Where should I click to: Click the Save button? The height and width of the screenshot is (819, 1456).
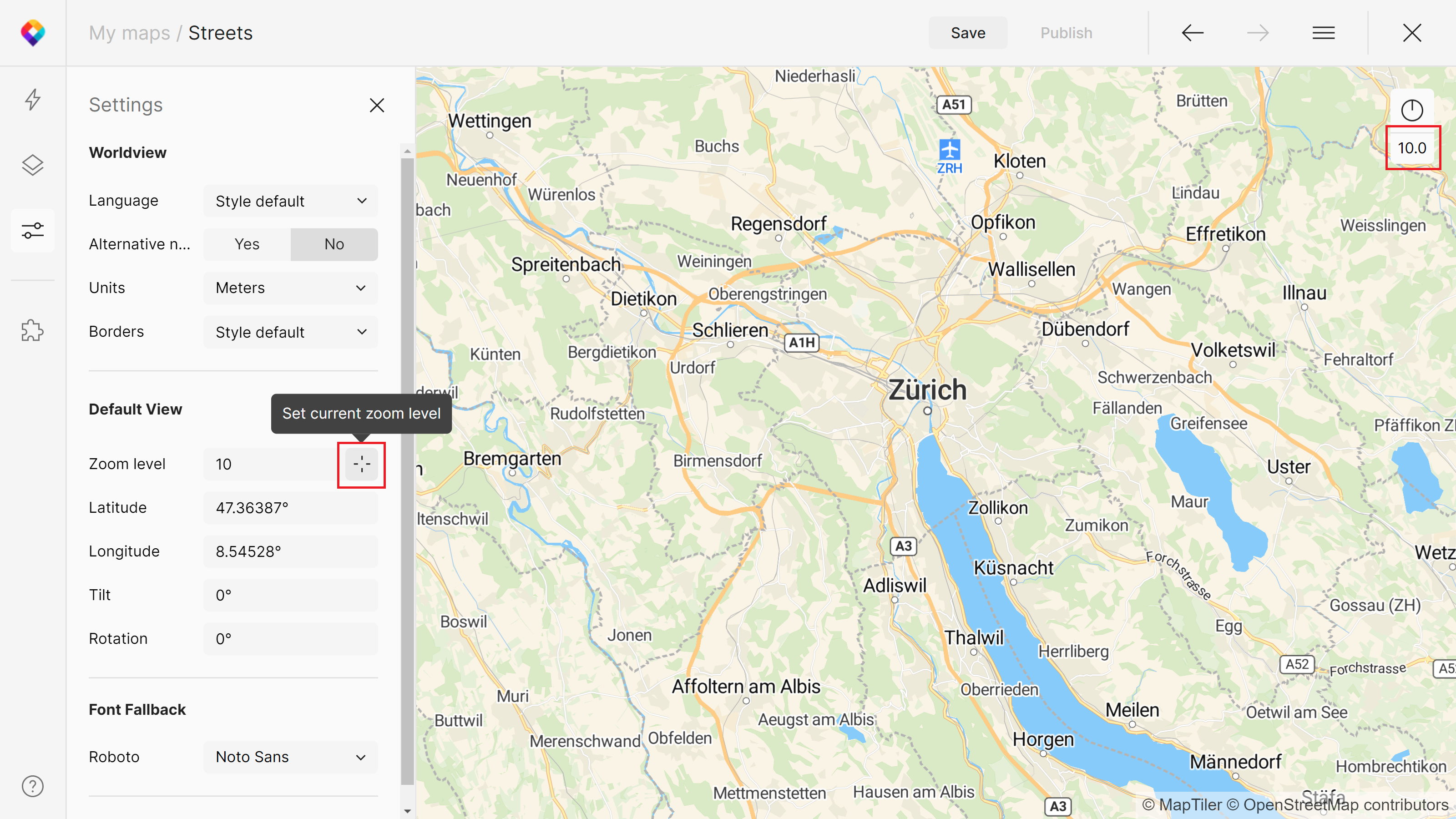click(967, 32)
